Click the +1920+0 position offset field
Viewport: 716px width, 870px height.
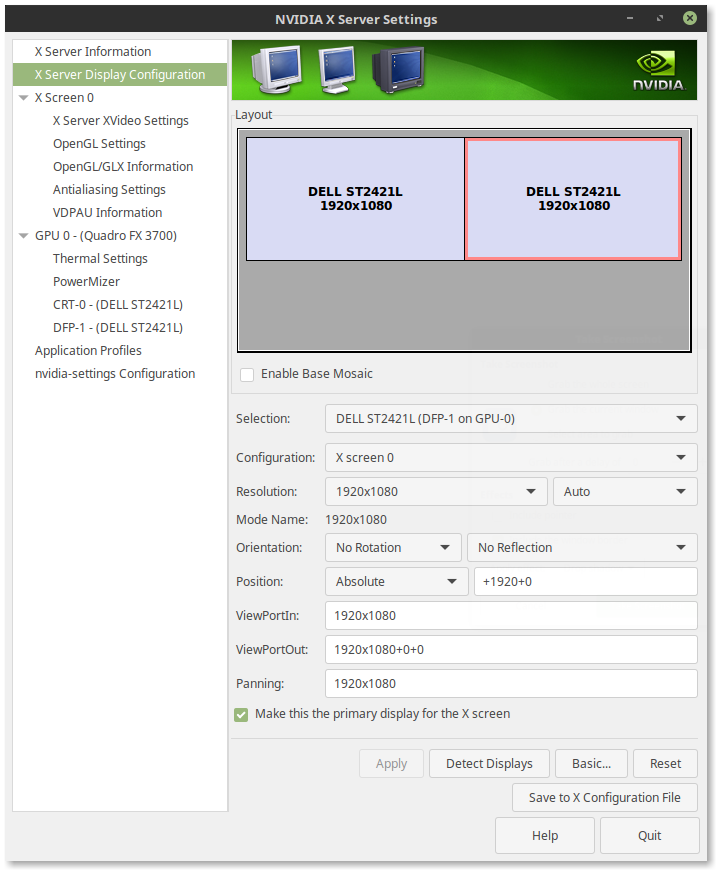586,581
